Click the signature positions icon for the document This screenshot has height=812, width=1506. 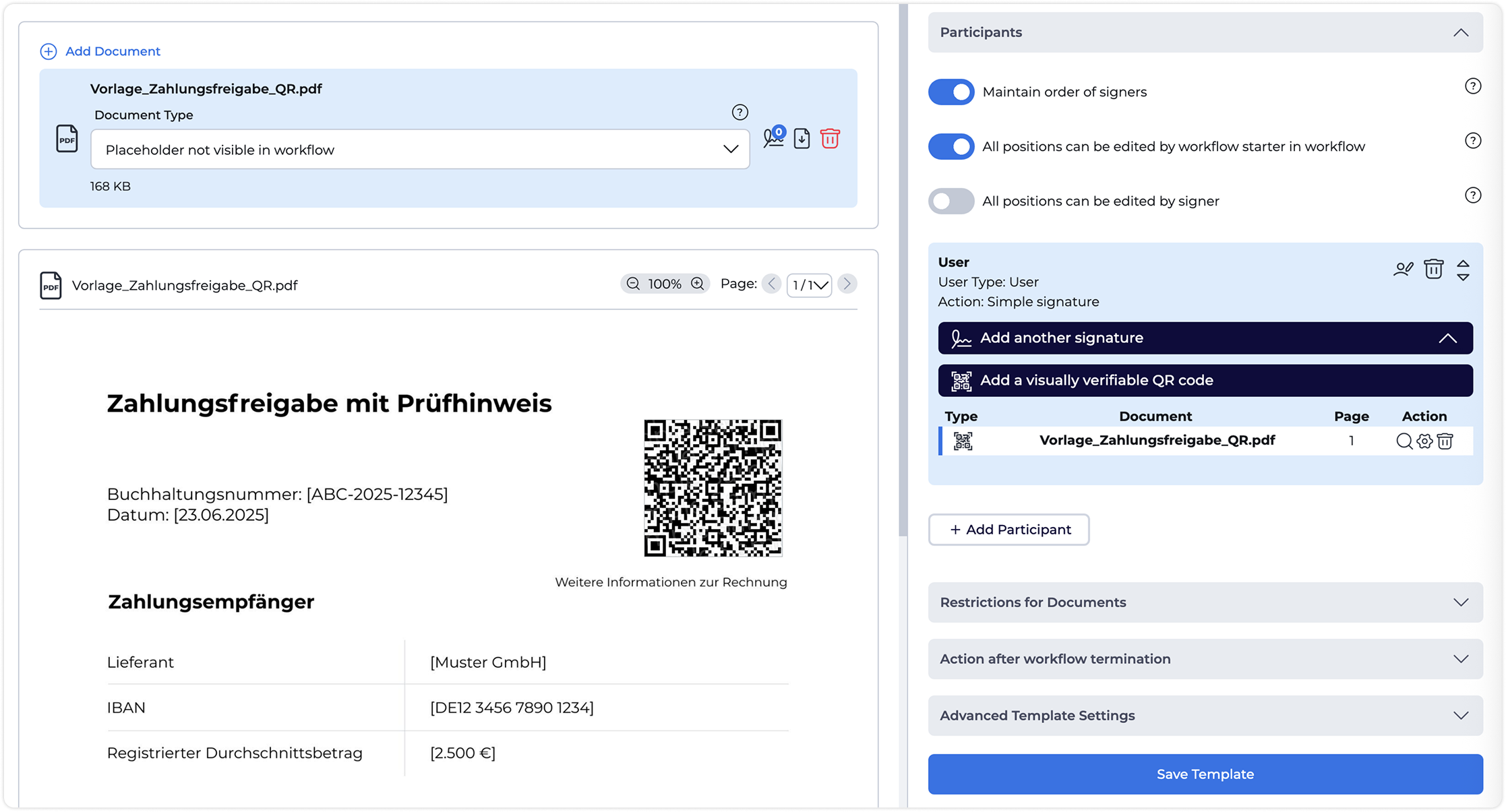click(773, 138)
